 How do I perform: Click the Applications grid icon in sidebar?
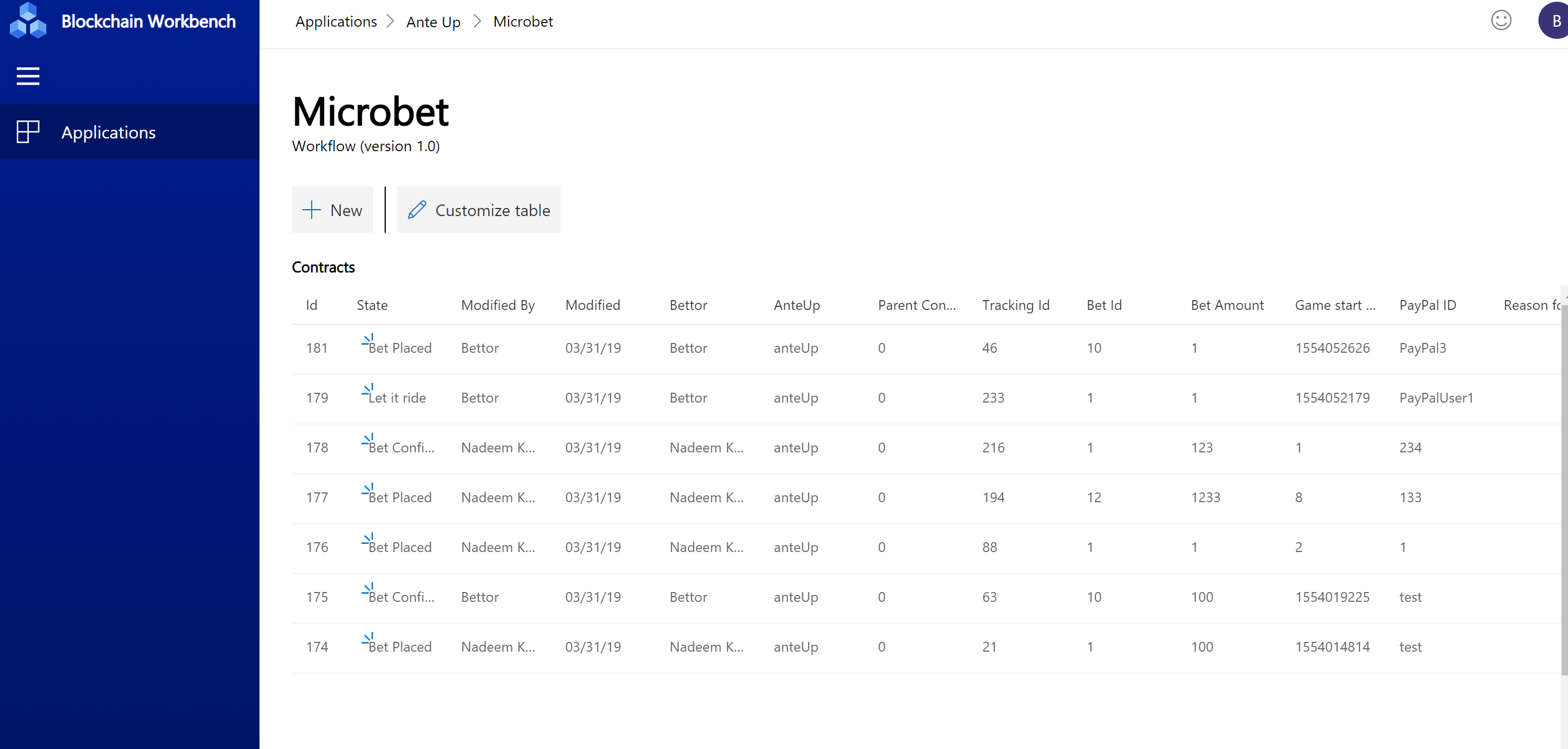pos(27,131)
